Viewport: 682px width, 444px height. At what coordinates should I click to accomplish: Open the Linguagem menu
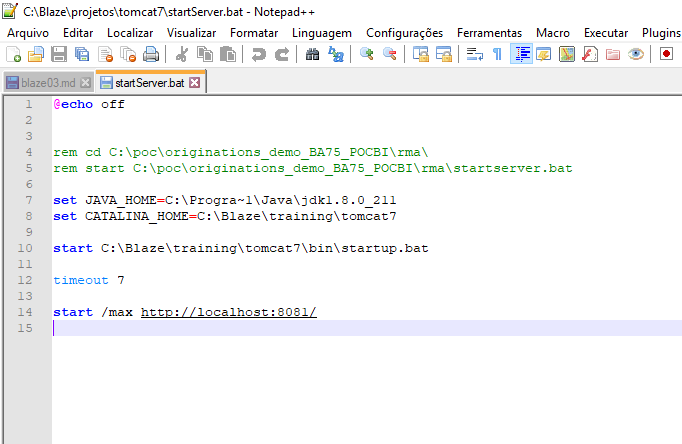tap(322, 33)
